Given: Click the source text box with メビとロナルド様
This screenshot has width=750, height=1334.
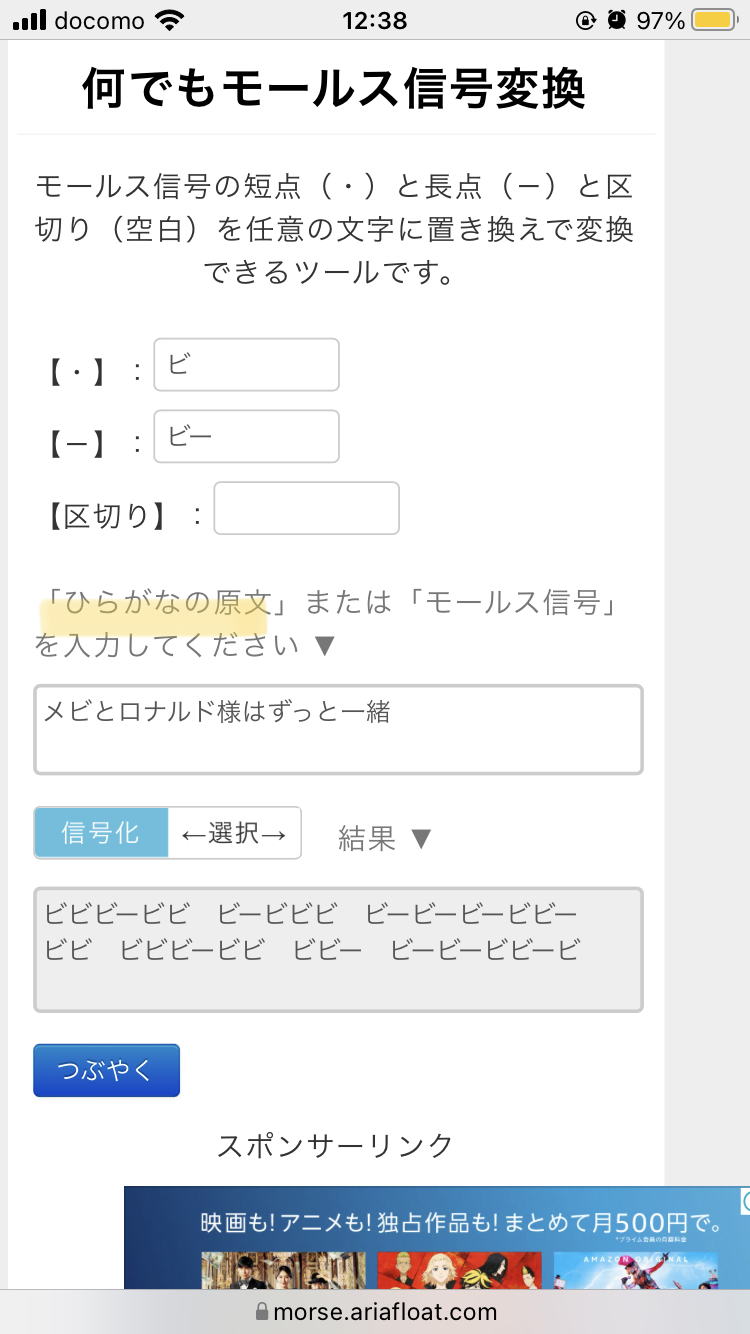Looking at the screenshot, I should [x=338, y=729].
